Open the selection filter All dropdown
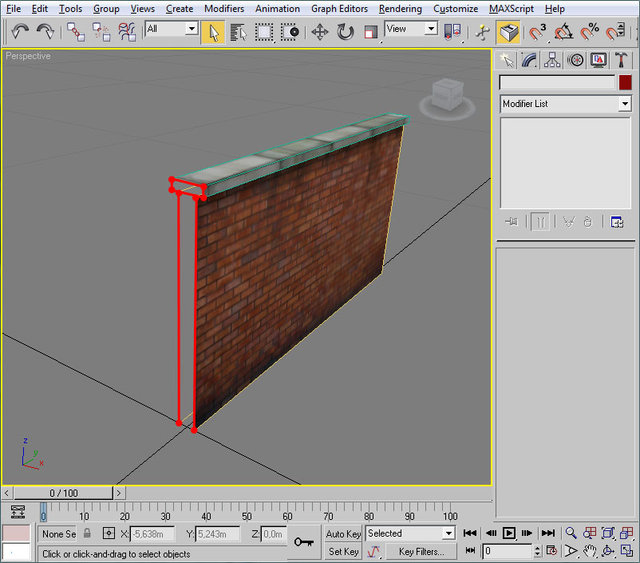 click(x=171, y=30)
